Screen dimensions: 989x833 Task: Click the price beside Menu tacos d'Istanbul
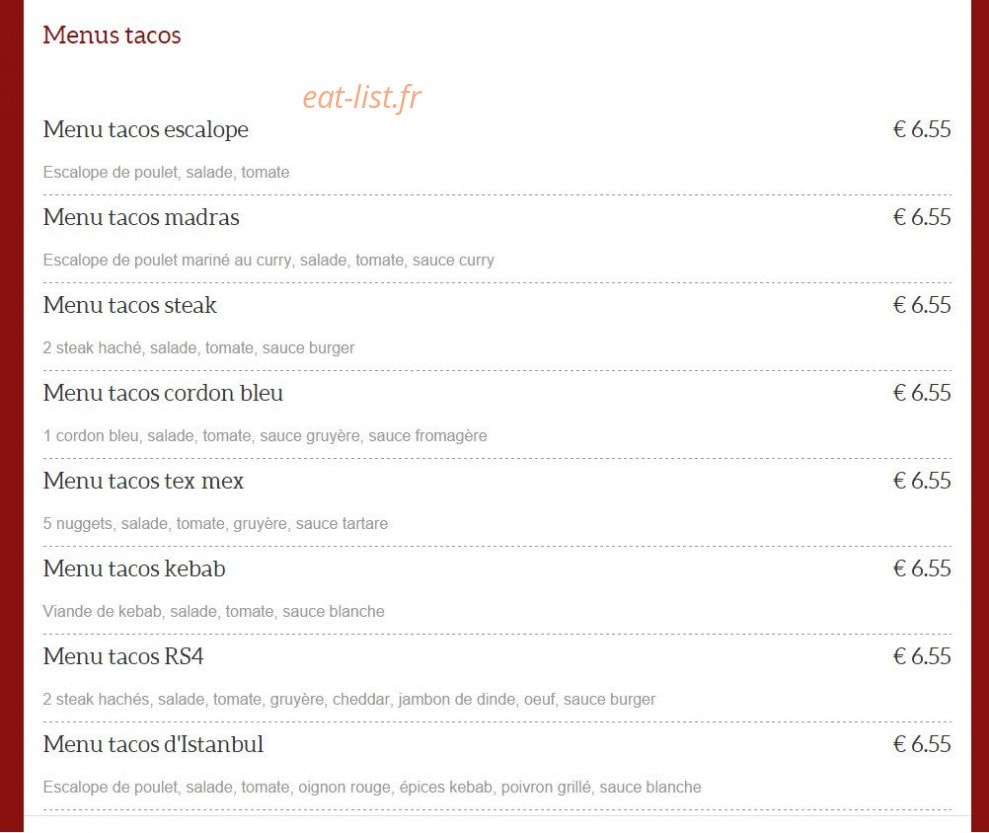tap(922, 744)
